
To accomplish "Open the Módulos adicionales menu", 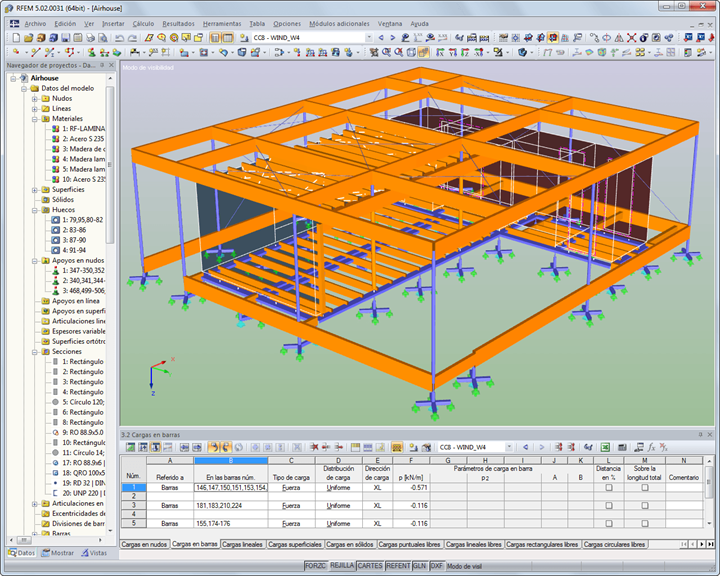I will 339,23.
